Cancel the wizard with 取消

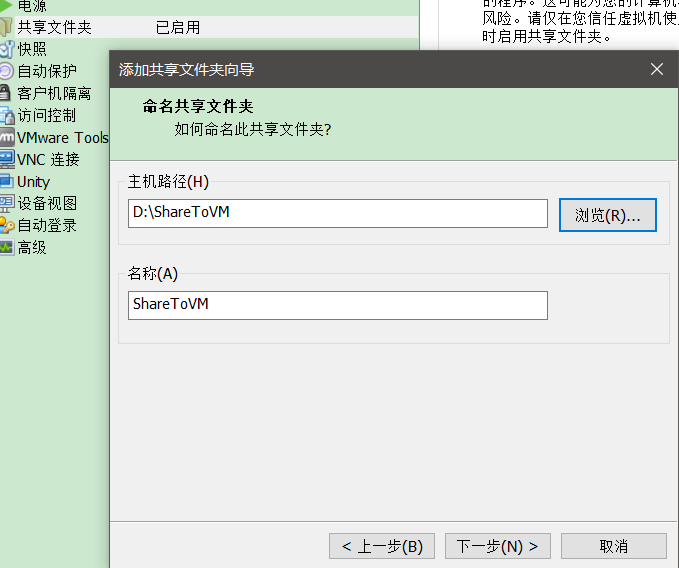pos(614,546)
